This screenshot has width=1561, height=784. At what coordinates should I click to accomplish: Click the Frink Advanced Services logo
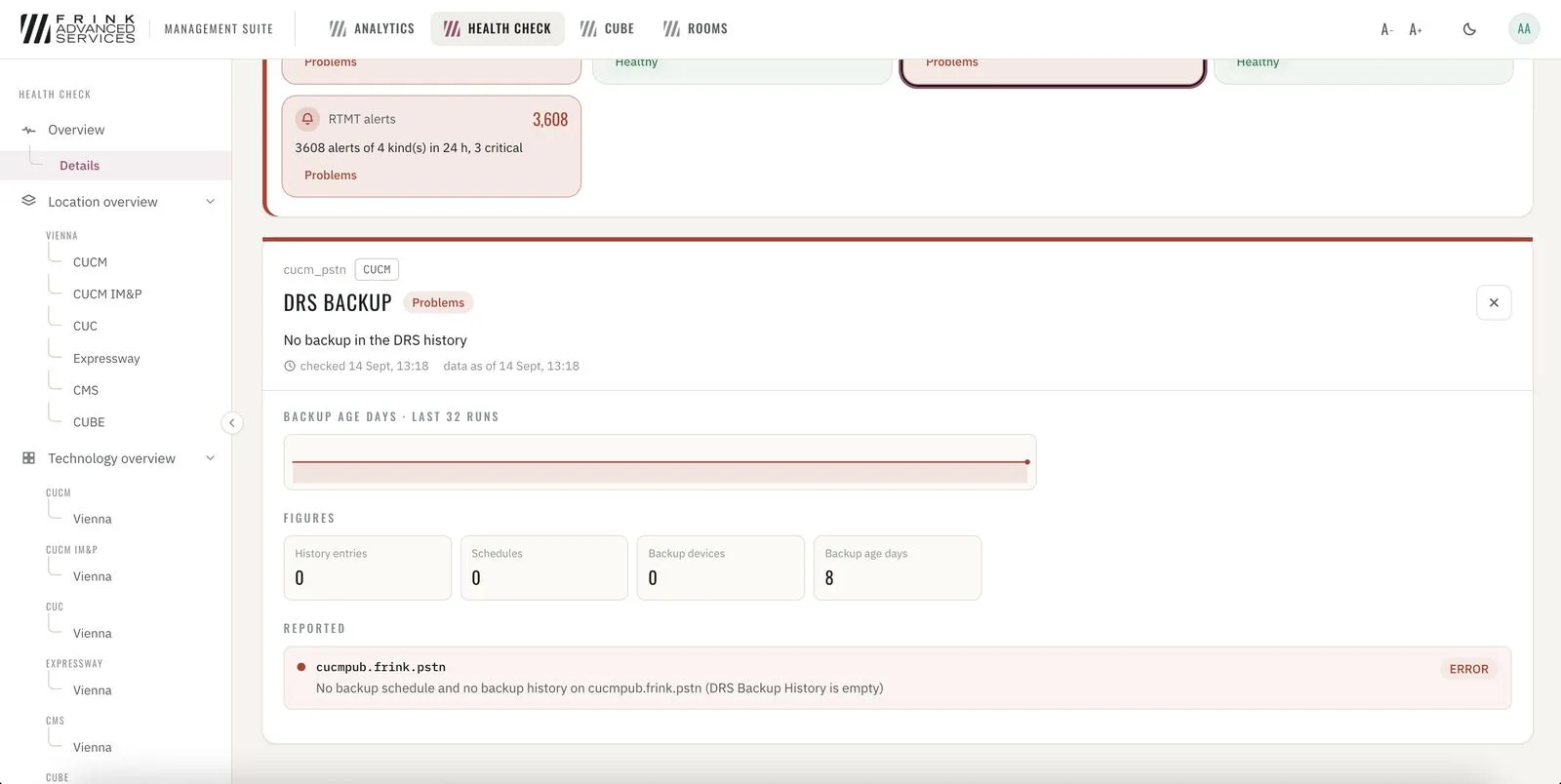(77, 28)
